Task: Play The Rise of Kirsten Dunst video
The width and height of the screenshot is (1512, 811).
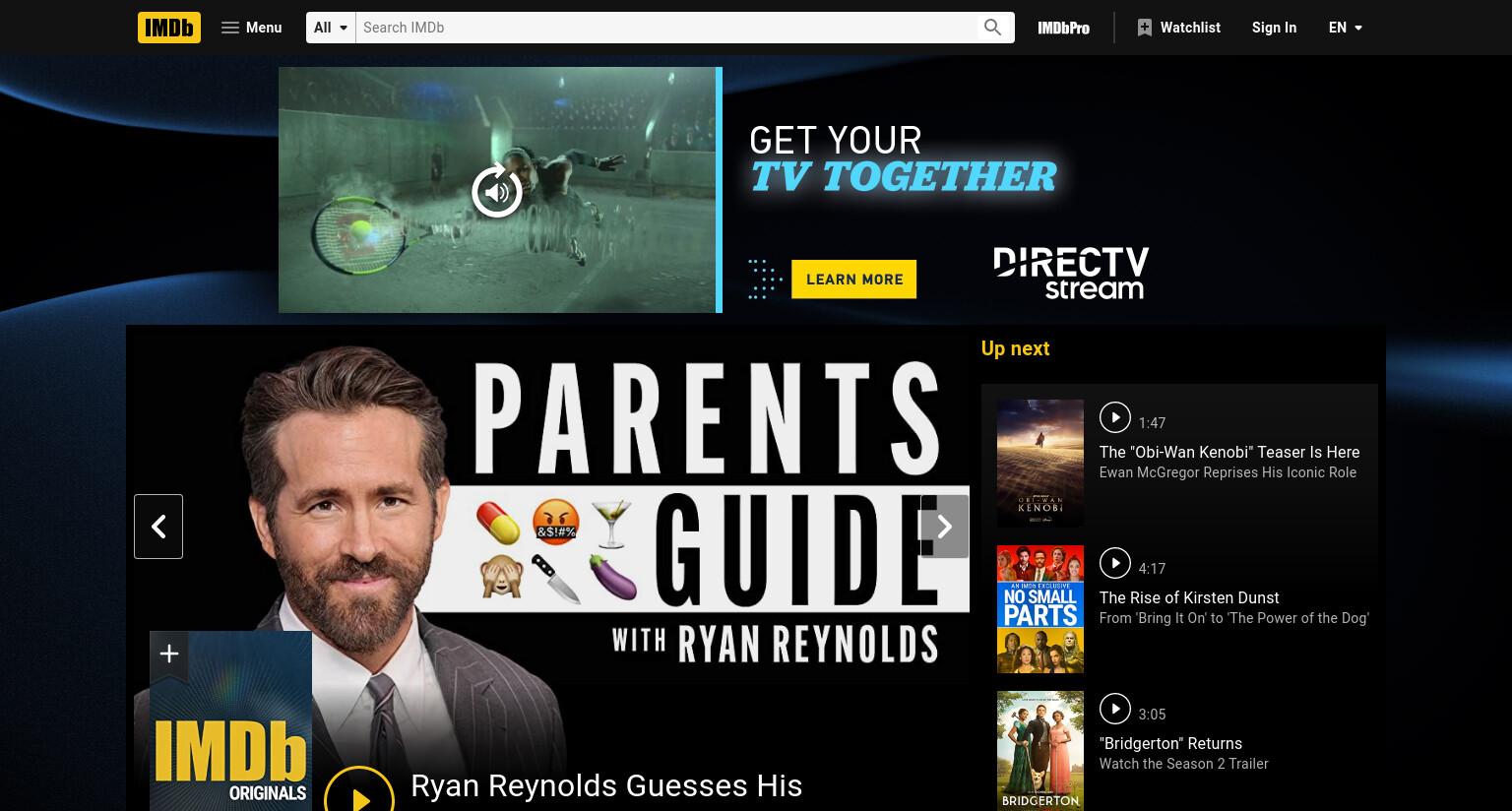Action: [1115, 563]
